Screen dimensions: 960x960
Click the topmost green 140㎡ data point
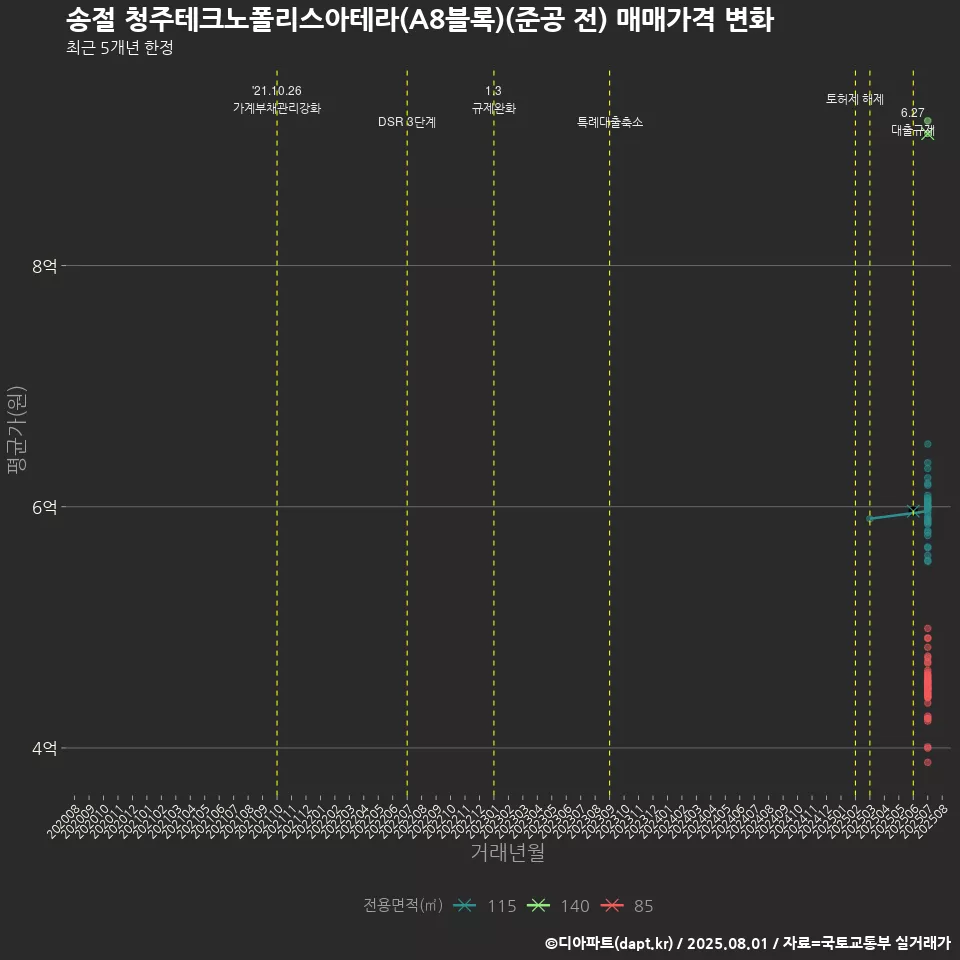click(x=928, y=121)
